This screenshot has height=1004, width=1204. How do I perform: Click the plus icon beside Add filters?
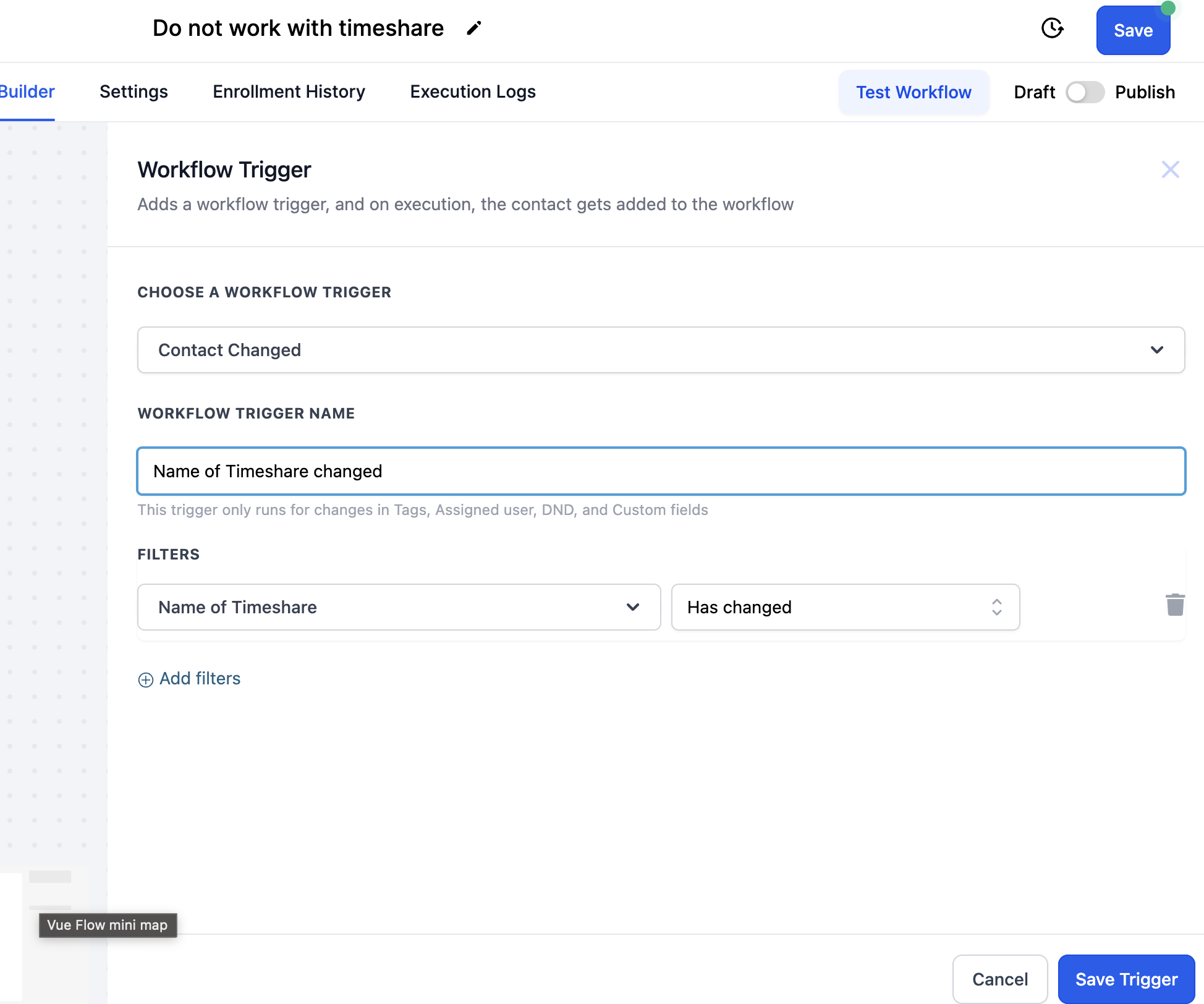145,680
